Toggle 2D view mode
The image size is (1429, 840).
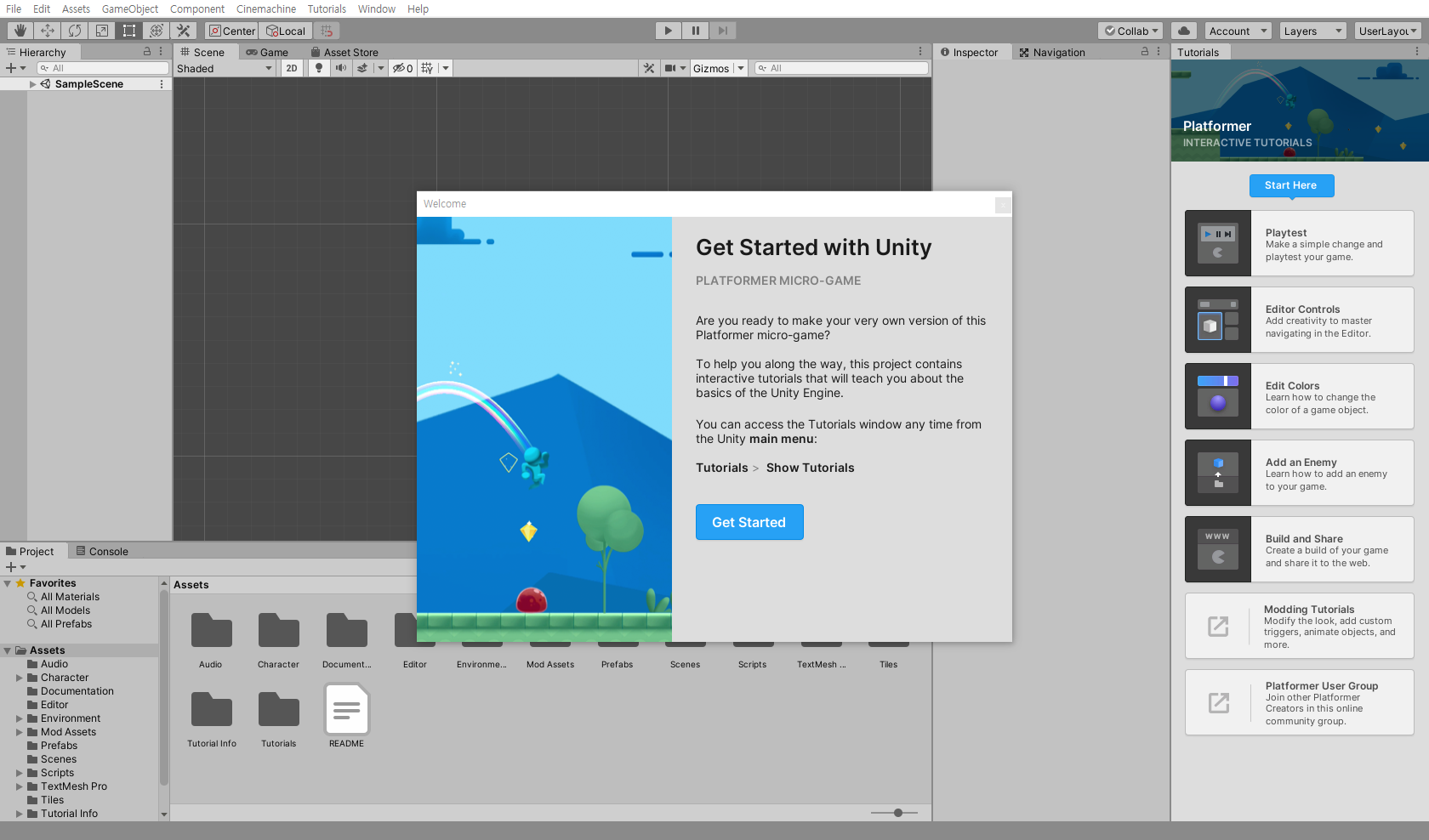[292, 68]
